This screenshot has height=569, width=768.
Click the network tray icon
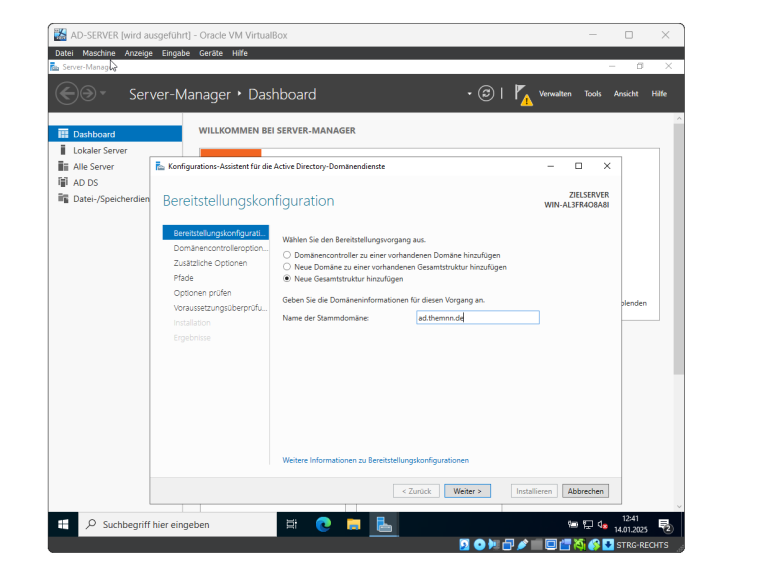588,524
